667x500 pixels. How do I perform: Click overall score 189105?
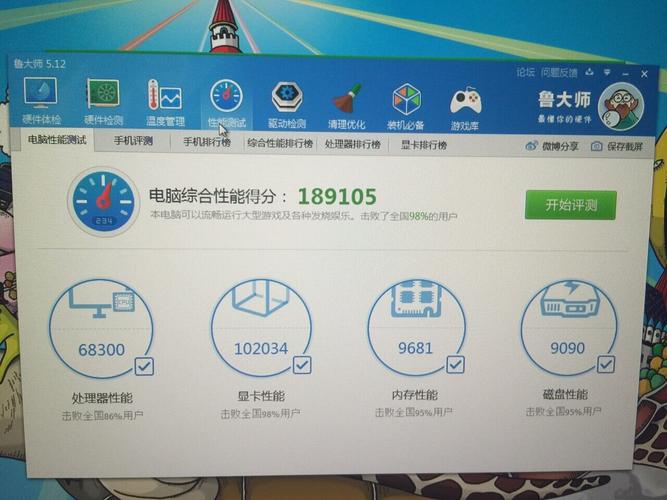coord(337,196)
